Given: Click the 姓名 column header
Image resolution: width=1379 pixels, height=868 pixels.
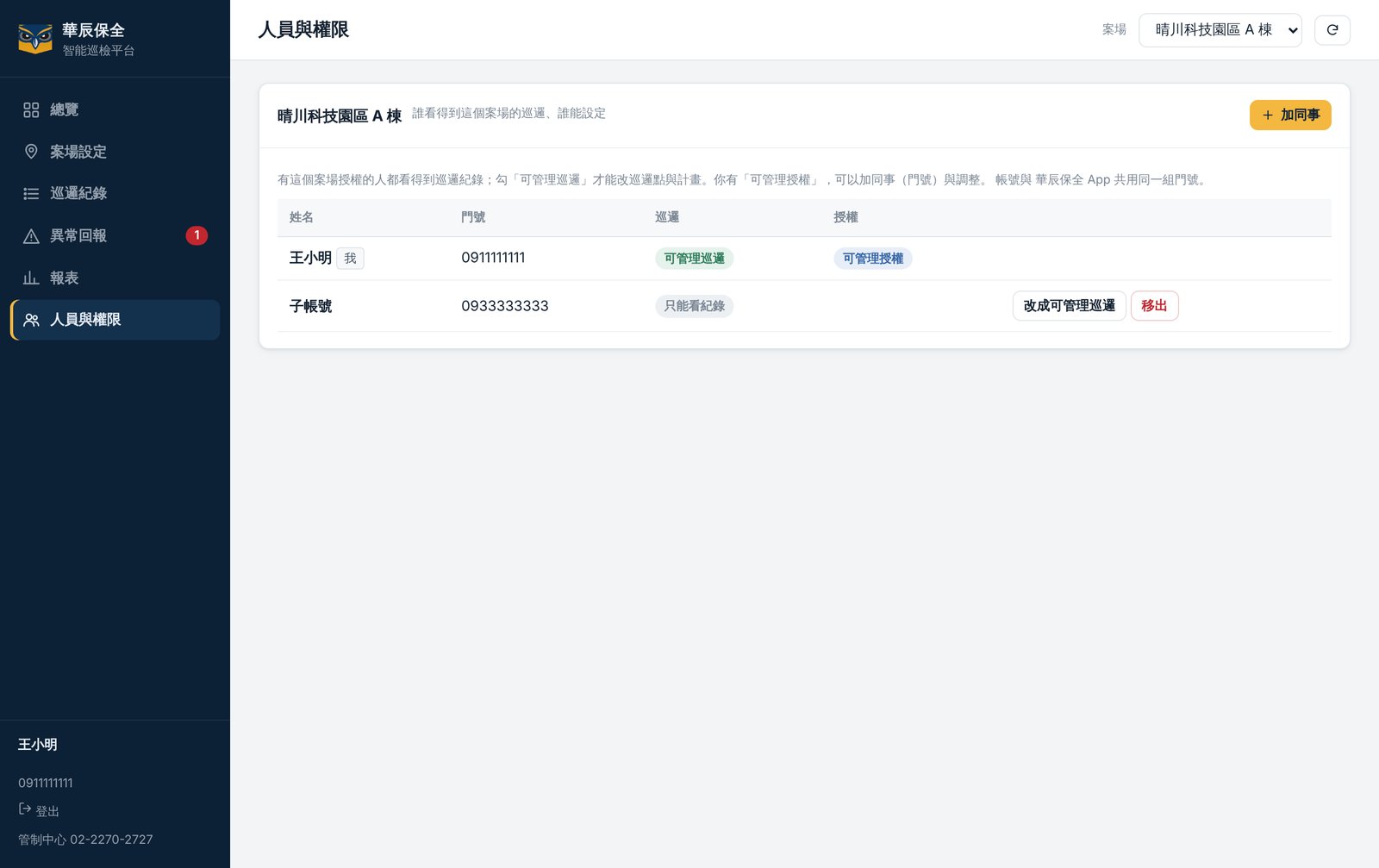Looking at the screenshot, I should (x=302, y=217).
